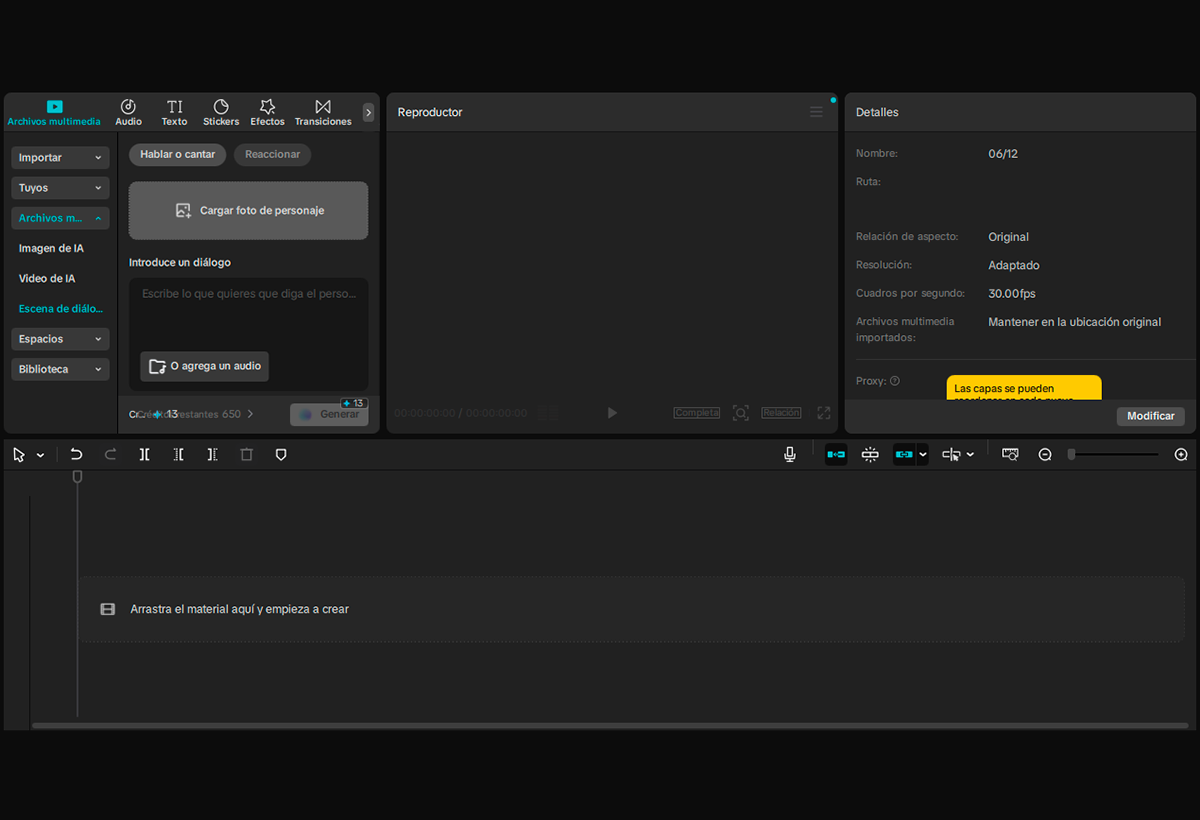The height and width of the screenshot is (820, 1200).
Task: Open the linkage options dropdown arrow
Action: point(923,455)
